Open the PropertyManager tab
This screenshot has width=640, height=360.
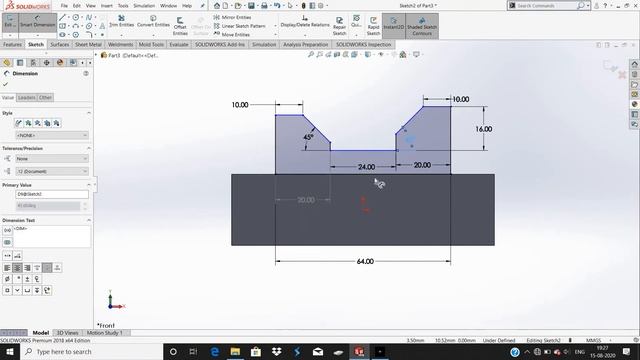click(20, 62)
